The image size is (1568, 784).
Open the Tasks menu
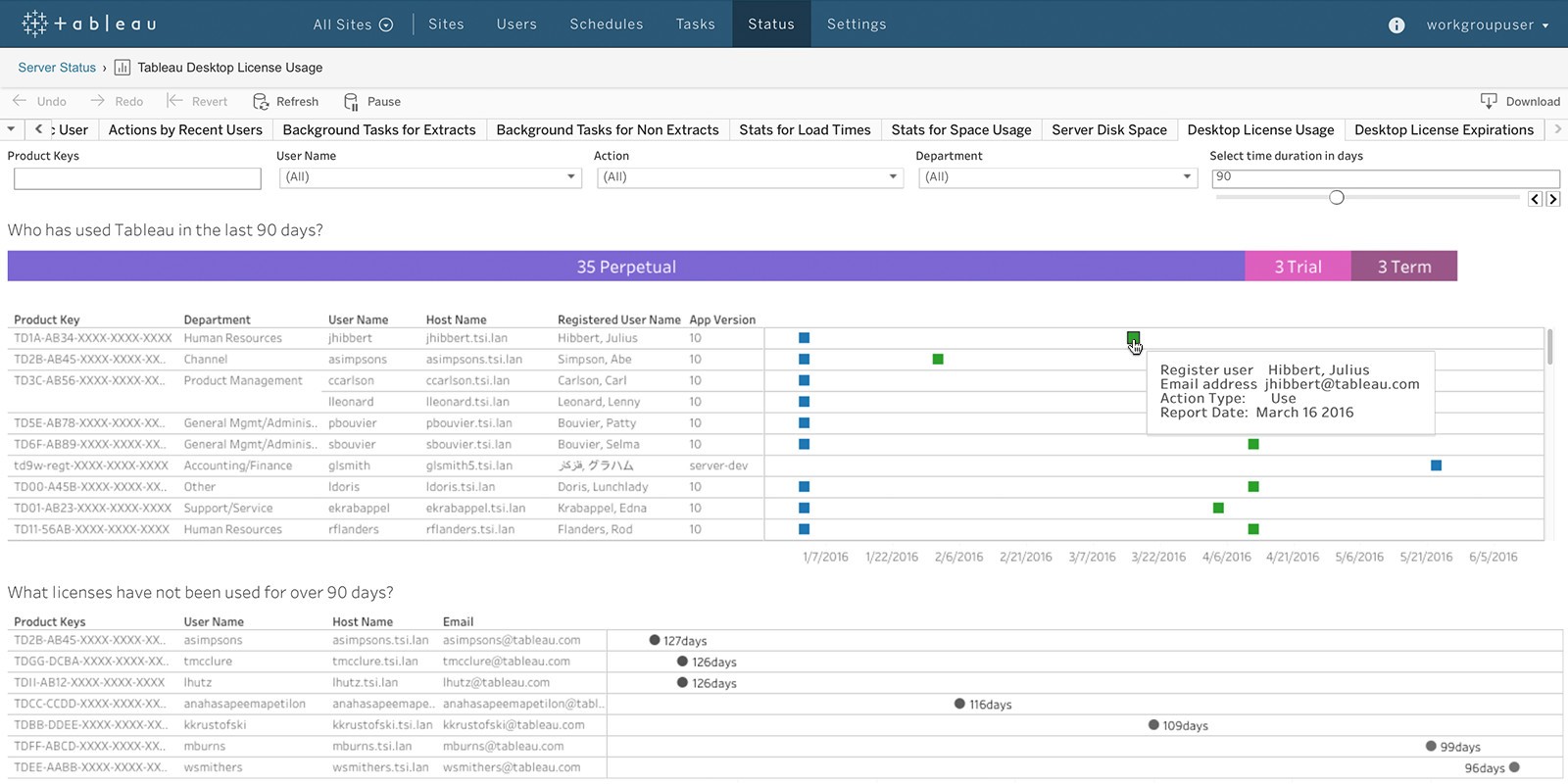(696, 24)
